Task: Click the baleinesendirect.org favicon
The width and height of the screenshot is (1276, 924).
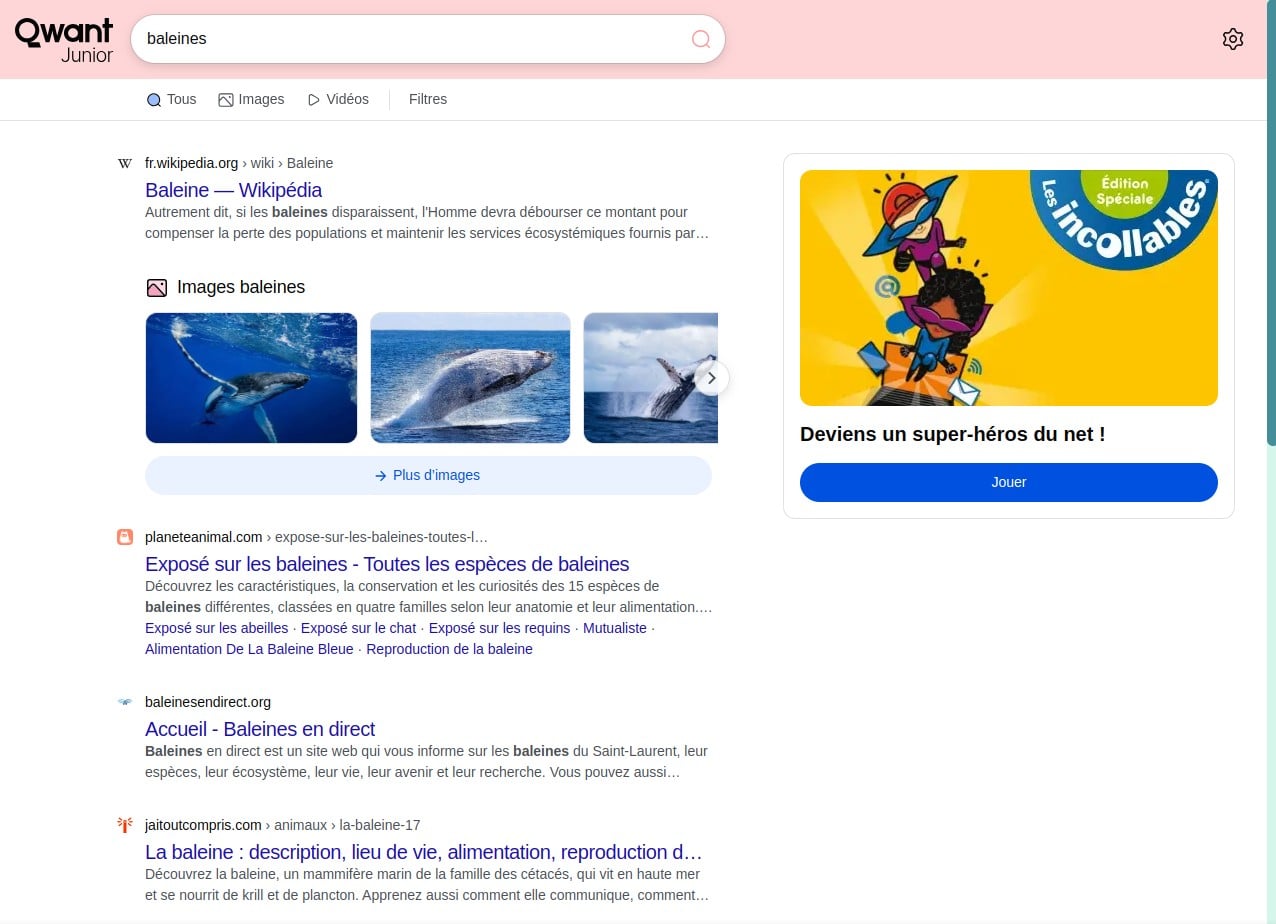Action: (x=125, y=702)
